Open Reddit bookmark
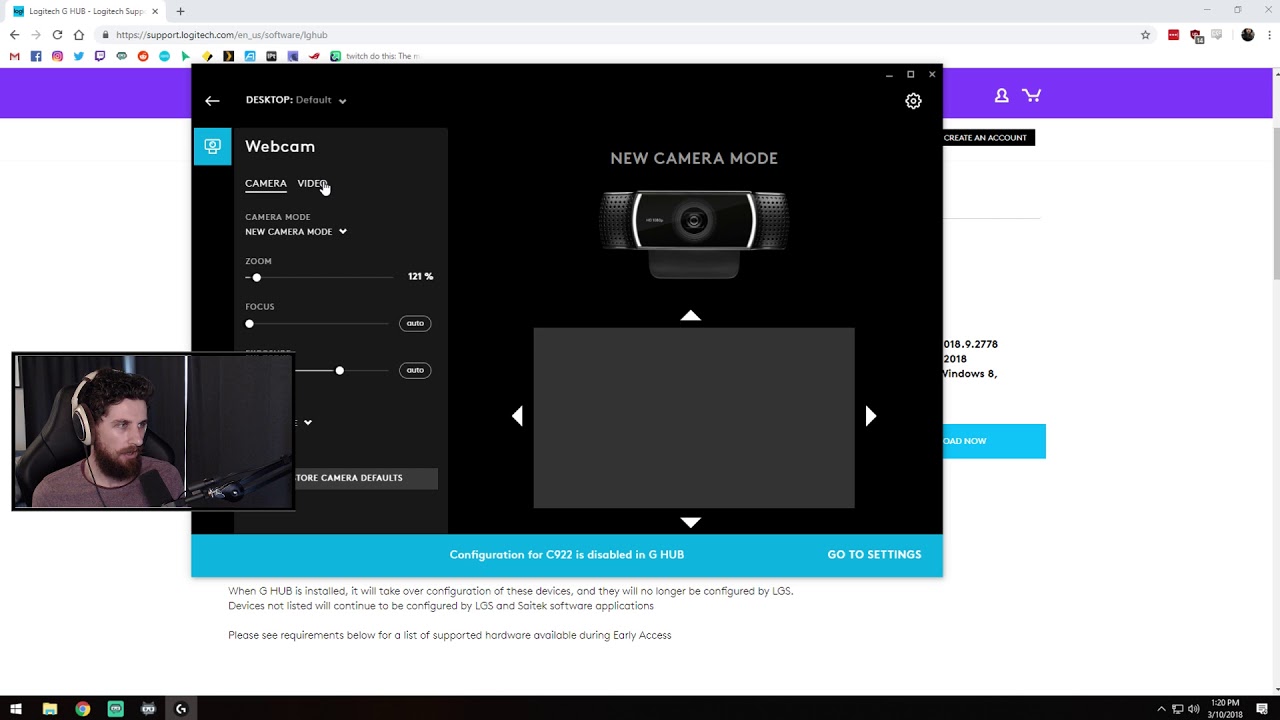The width and height of the screenshot is (1280, 720). point(143,56)
